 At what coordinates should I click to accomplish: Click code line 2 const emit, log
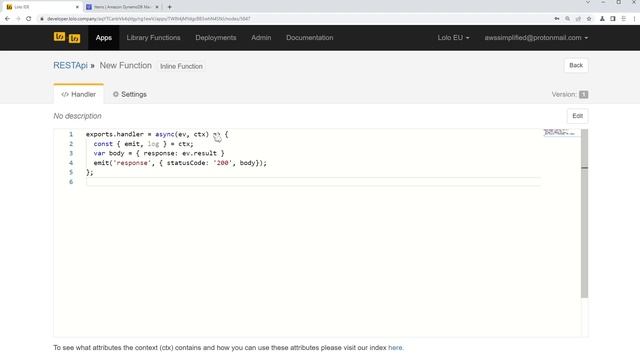tap(143, 144)
